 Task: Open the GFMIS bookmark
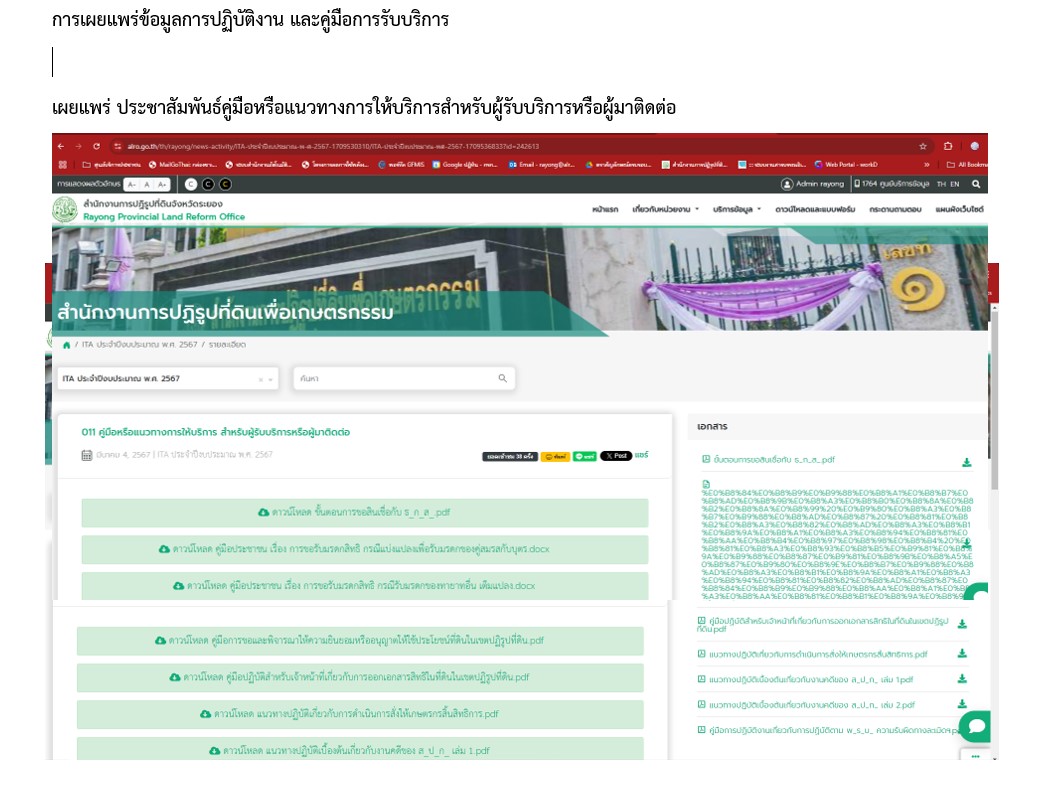401,164
